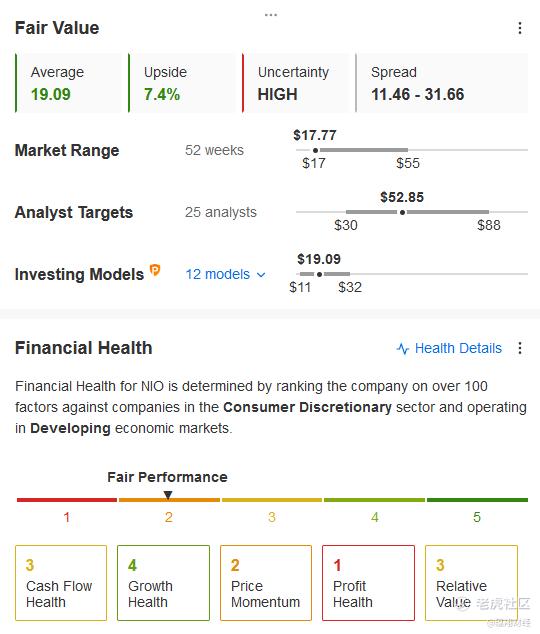The height and width of the screenshot is (634, 540).
Task: Click the Upside 7.4% tile
Action: click(182, 83)
